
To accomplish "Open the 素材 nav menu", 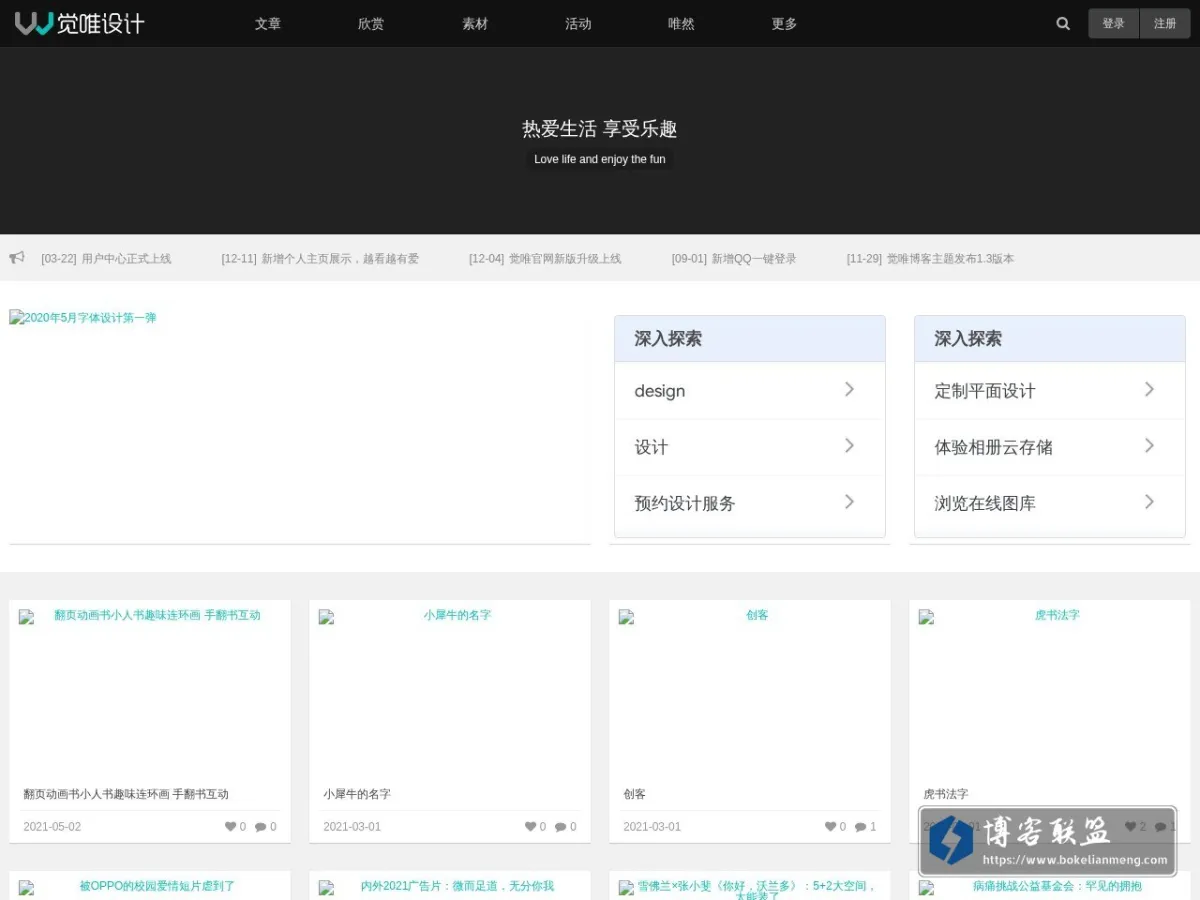I will point(475,24).
